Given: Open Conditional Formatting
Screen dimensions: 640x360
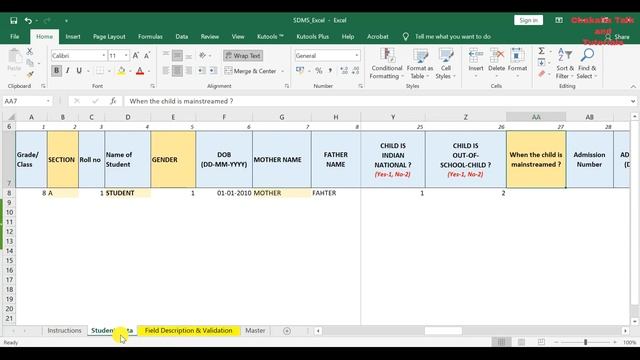Looking at the screenshot, I should 387,64.
